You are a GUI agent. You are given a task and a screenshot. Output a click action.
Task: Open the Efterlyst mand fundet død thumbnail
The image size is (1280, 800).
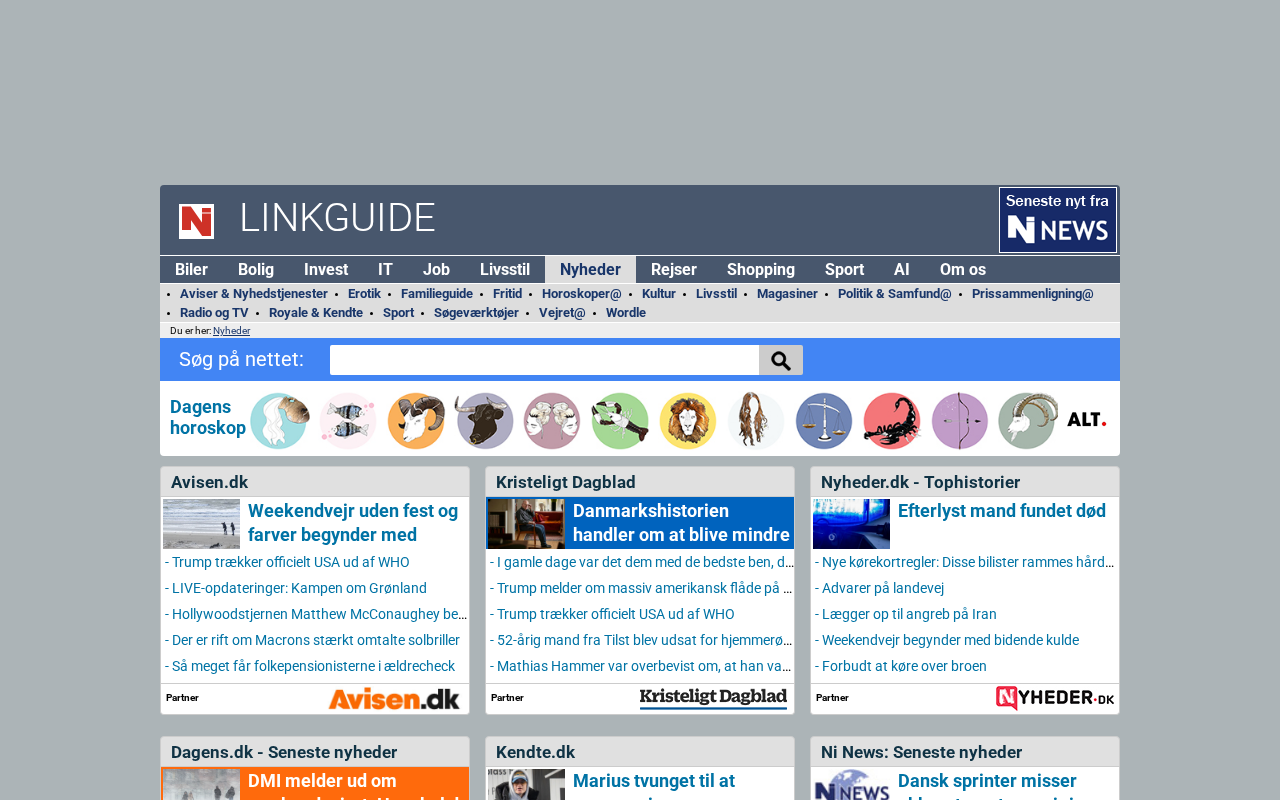851,524
